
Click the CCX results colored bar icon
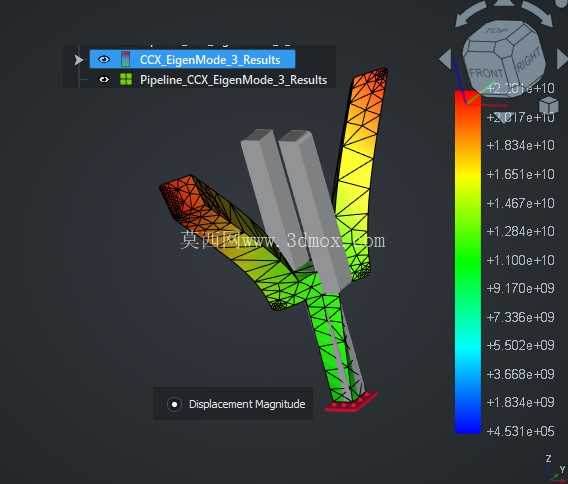(x=125, y=59)
